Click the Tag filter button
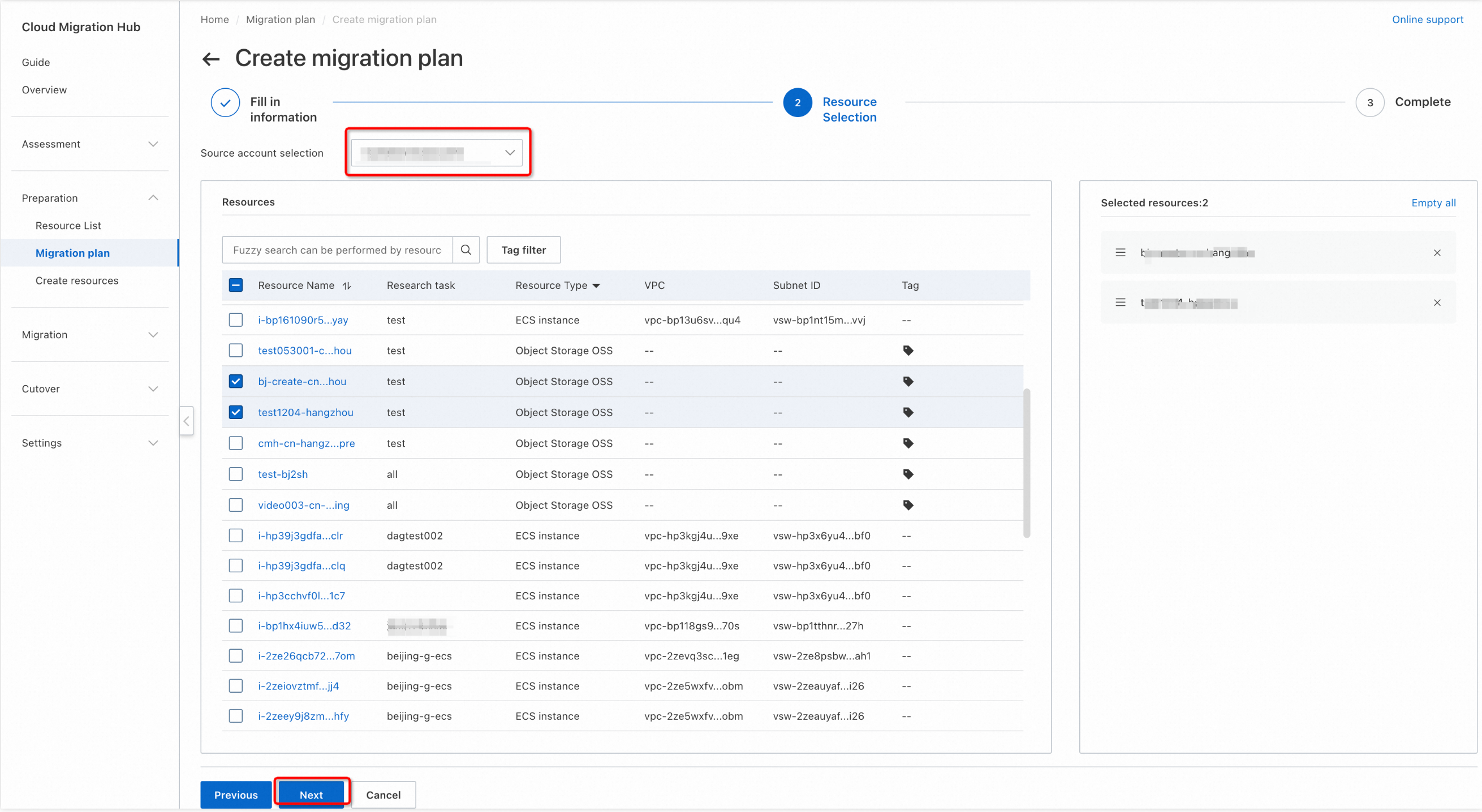The width and height of the screenshot is (1482, 812). 524,249
